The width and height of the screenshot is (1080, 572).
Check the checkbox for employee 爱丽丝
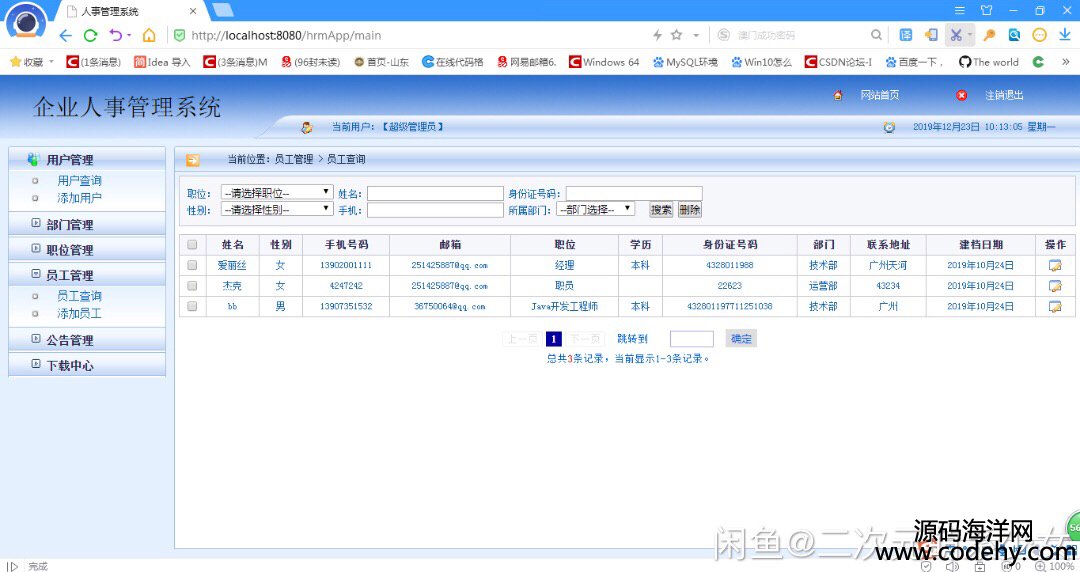point(192,265)
